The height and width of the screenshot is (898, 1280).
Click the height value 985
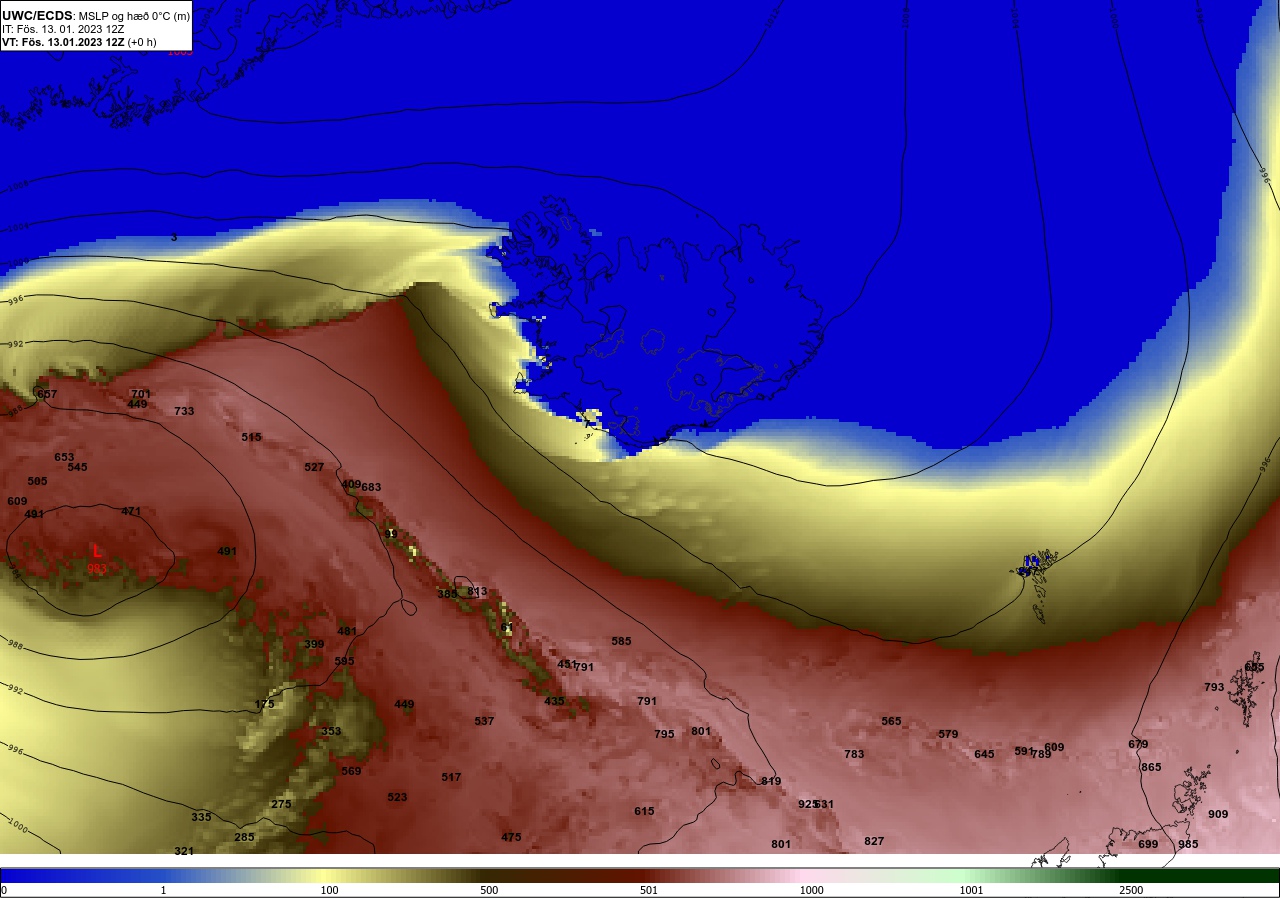click(1188, 844)
